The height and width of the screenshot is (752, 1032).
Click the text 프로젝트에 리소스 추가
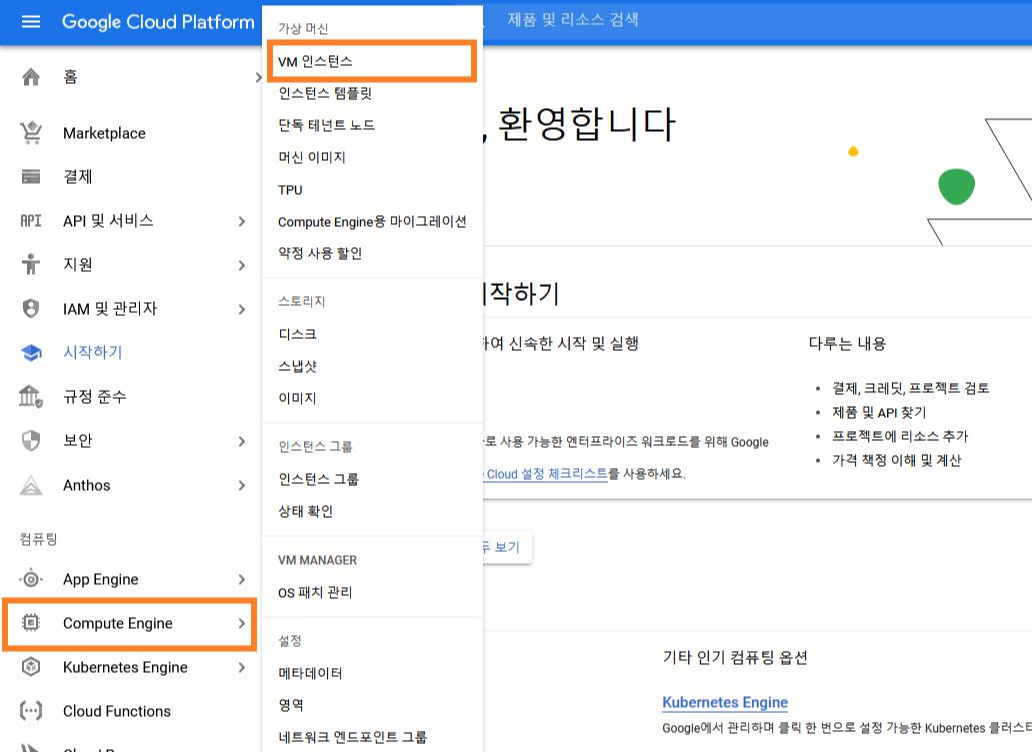pyautogui.click(x=900, y=436)
